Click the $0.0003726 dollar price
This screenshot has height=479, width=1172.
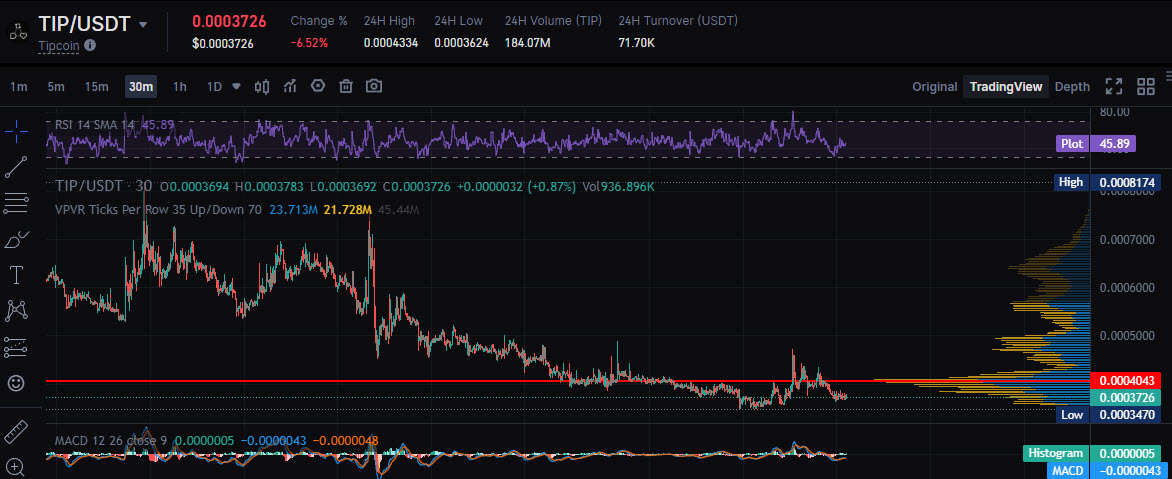[x=223, y=43]
